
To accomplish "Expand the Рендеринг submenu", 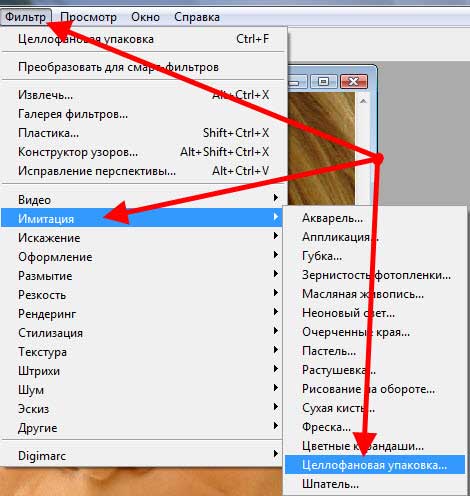I will [x=143, y=313].
